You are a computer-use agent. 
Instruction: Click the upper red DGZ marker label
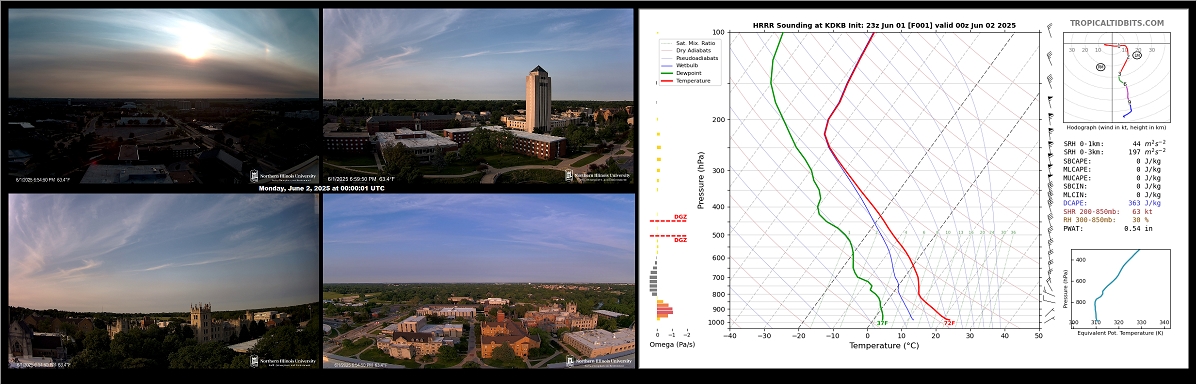point(680,217)
